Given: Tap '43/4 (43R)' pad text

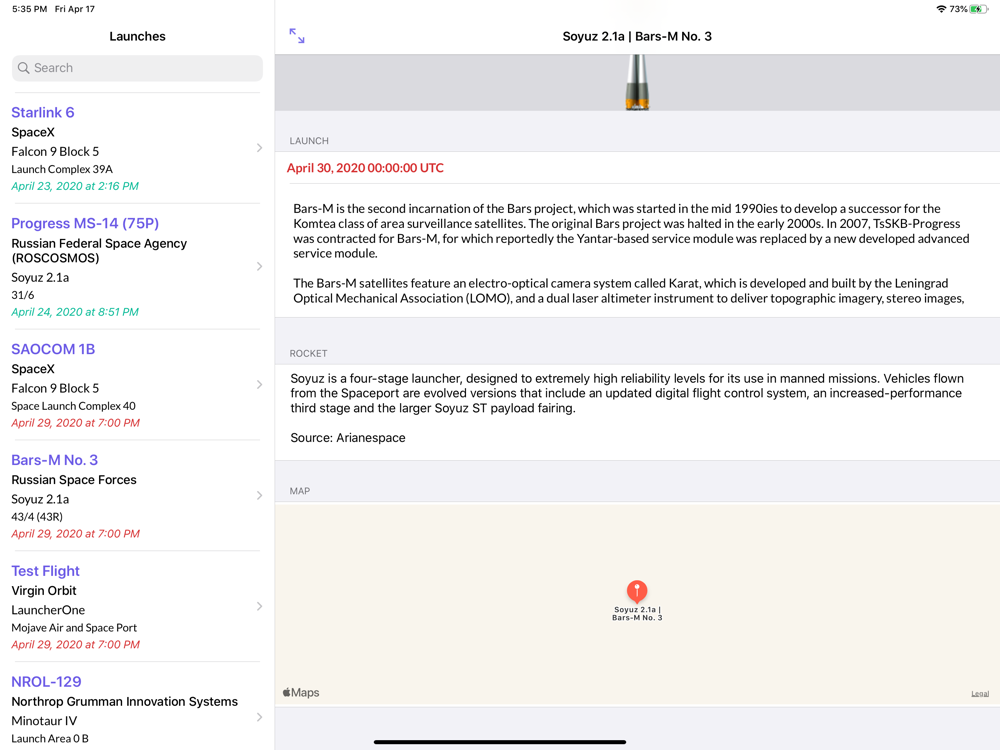Looking at the screenshot, I should click(x=37, y=517).
